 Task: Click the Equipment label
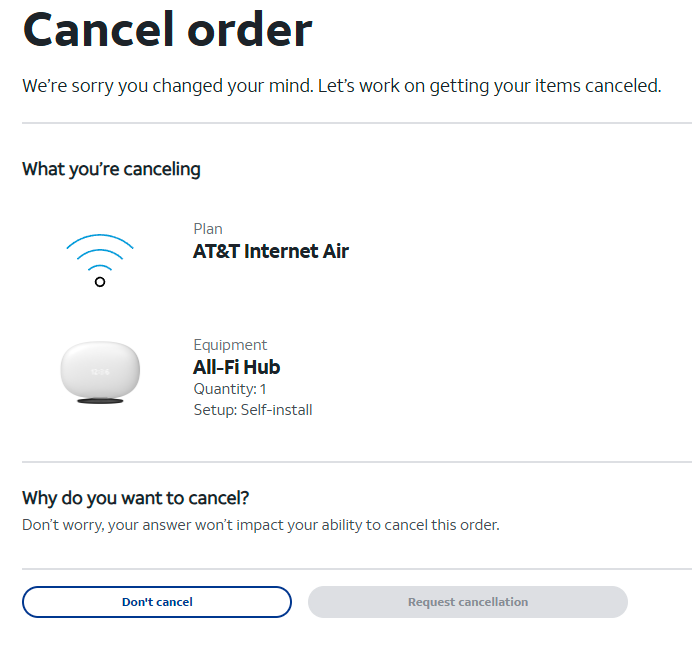pyautogui.click(x=230, y=345)
